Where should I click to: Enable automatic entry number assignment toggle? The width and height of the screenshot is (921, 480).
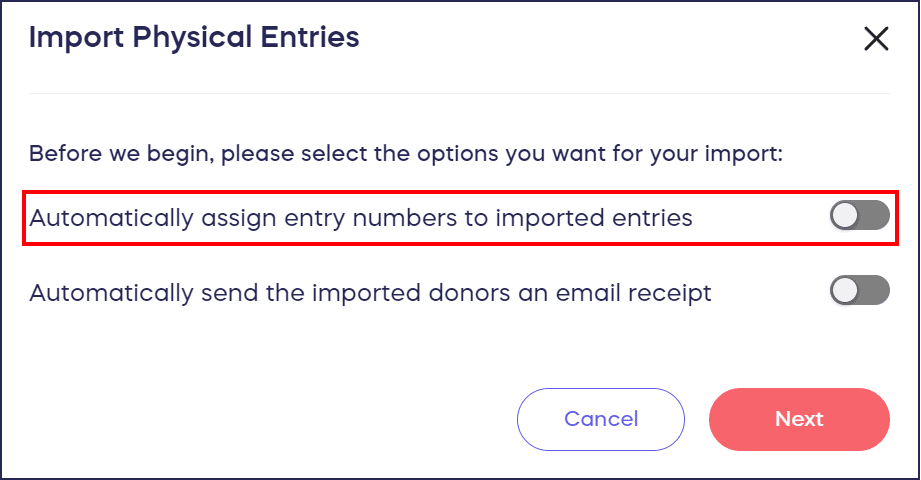point(859,215)
